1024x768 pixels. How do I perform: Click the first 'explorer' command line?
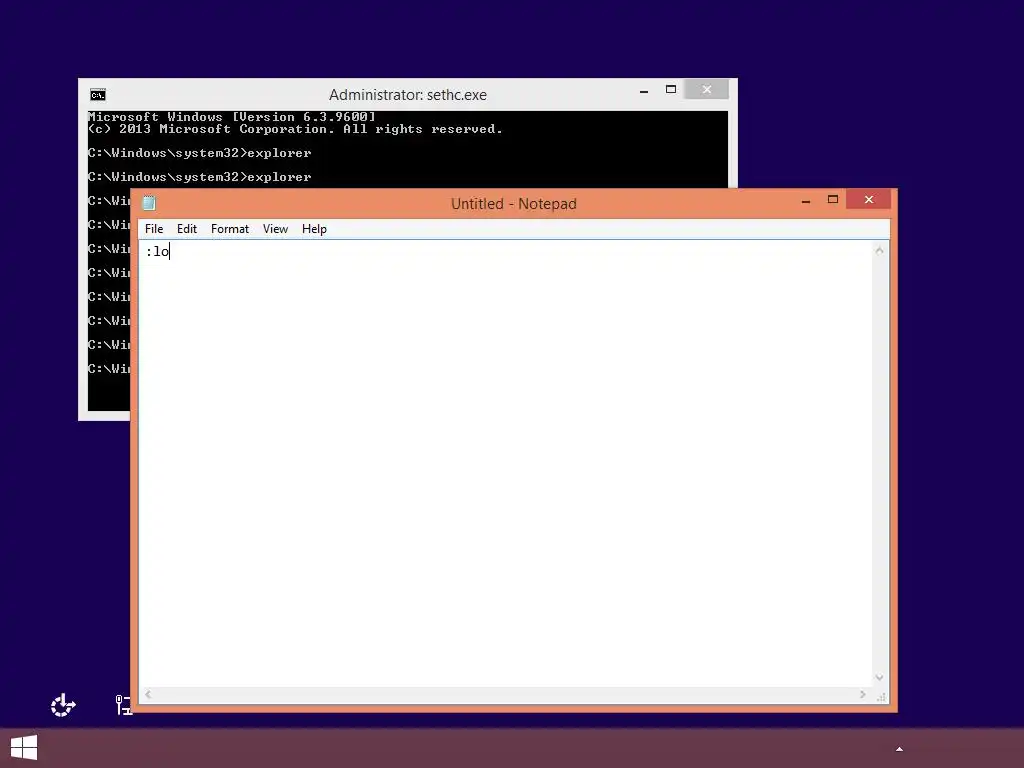(x=199, y=153)
